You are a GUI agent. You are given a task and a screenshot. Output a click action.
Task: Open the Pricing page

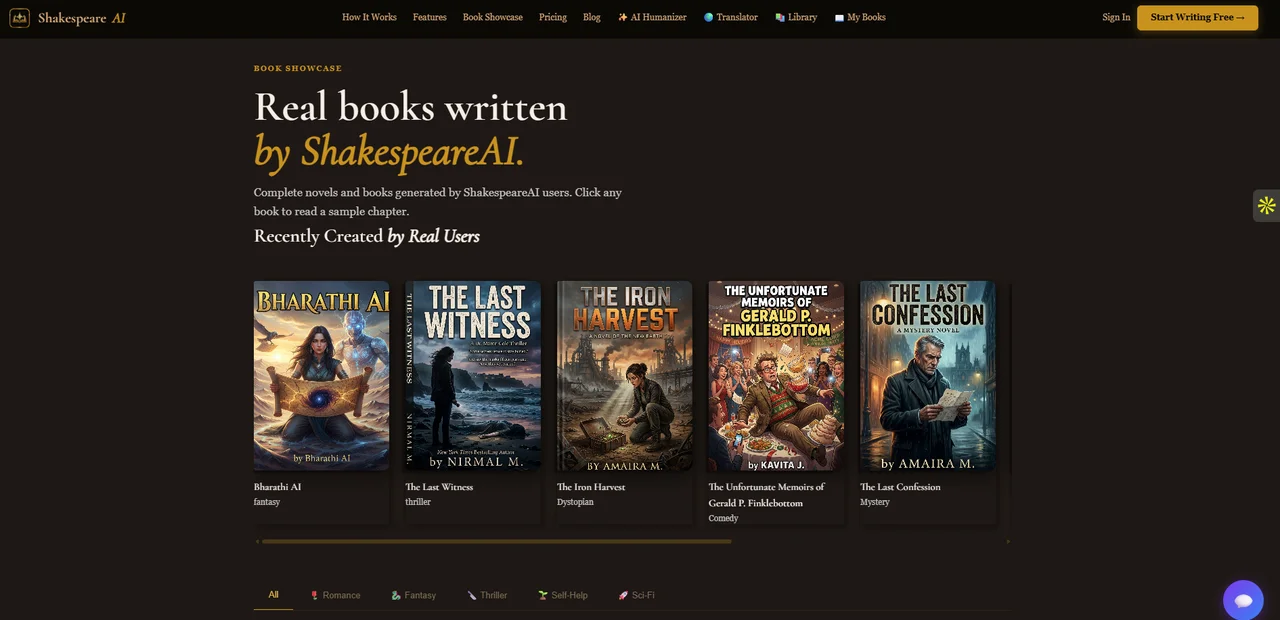(553, 17)
